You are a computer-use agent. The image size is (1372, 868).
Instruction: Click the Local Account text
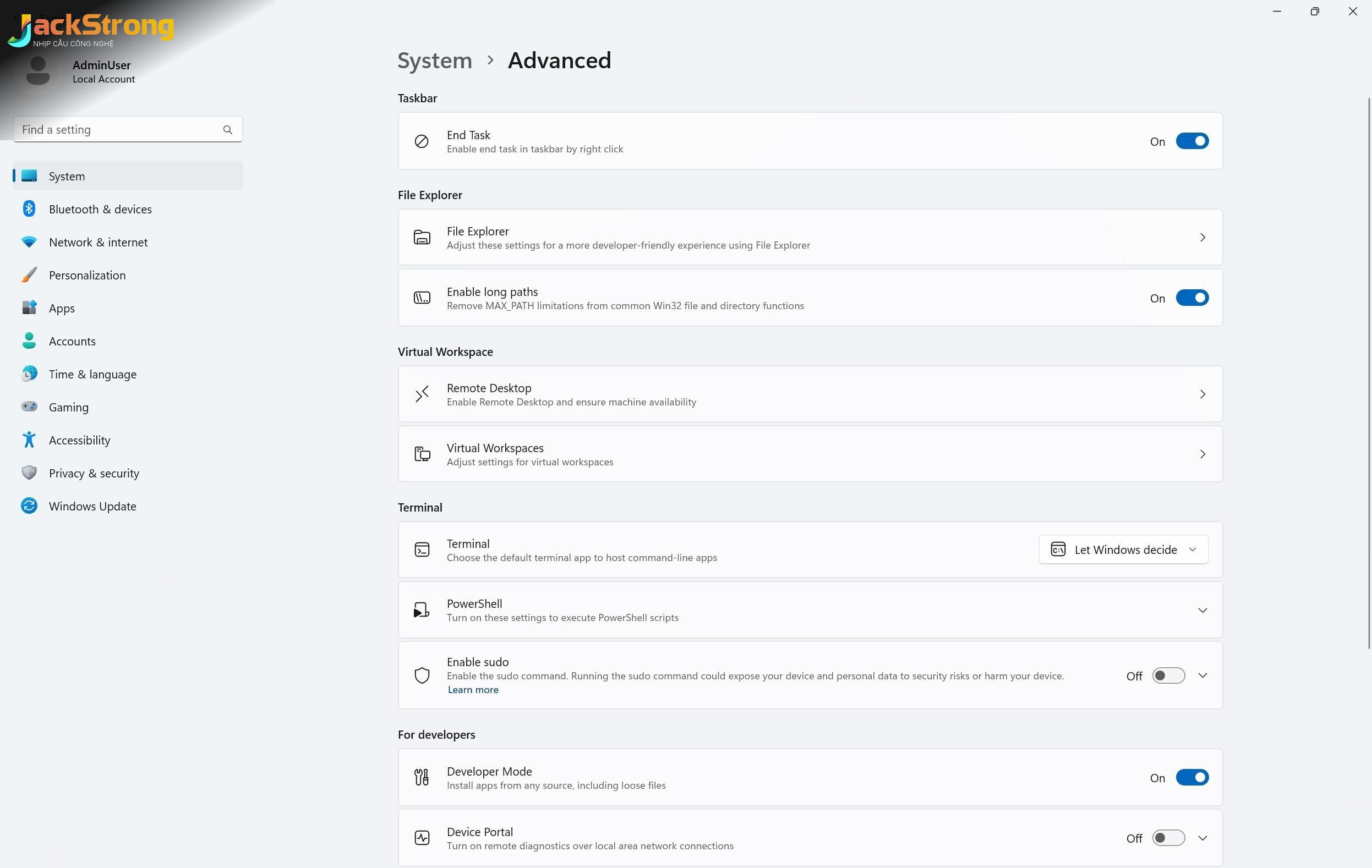pyautogui.click(x=103, y=79)
